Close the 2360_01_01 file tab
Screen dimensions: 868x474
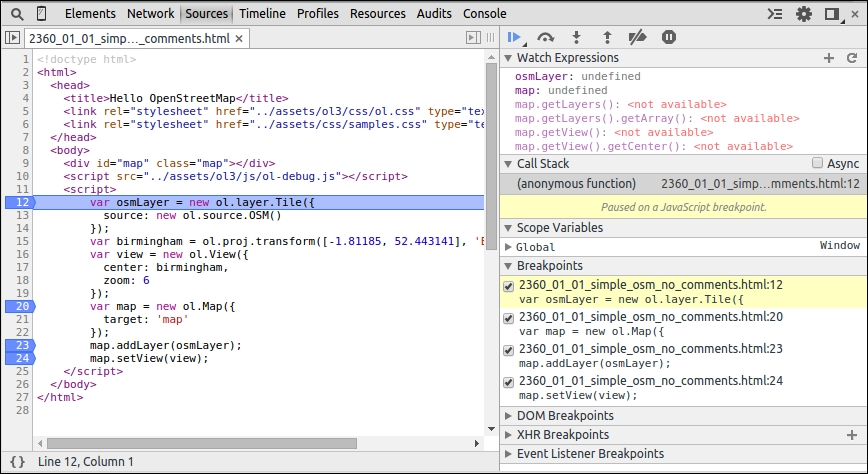[239, 39]
